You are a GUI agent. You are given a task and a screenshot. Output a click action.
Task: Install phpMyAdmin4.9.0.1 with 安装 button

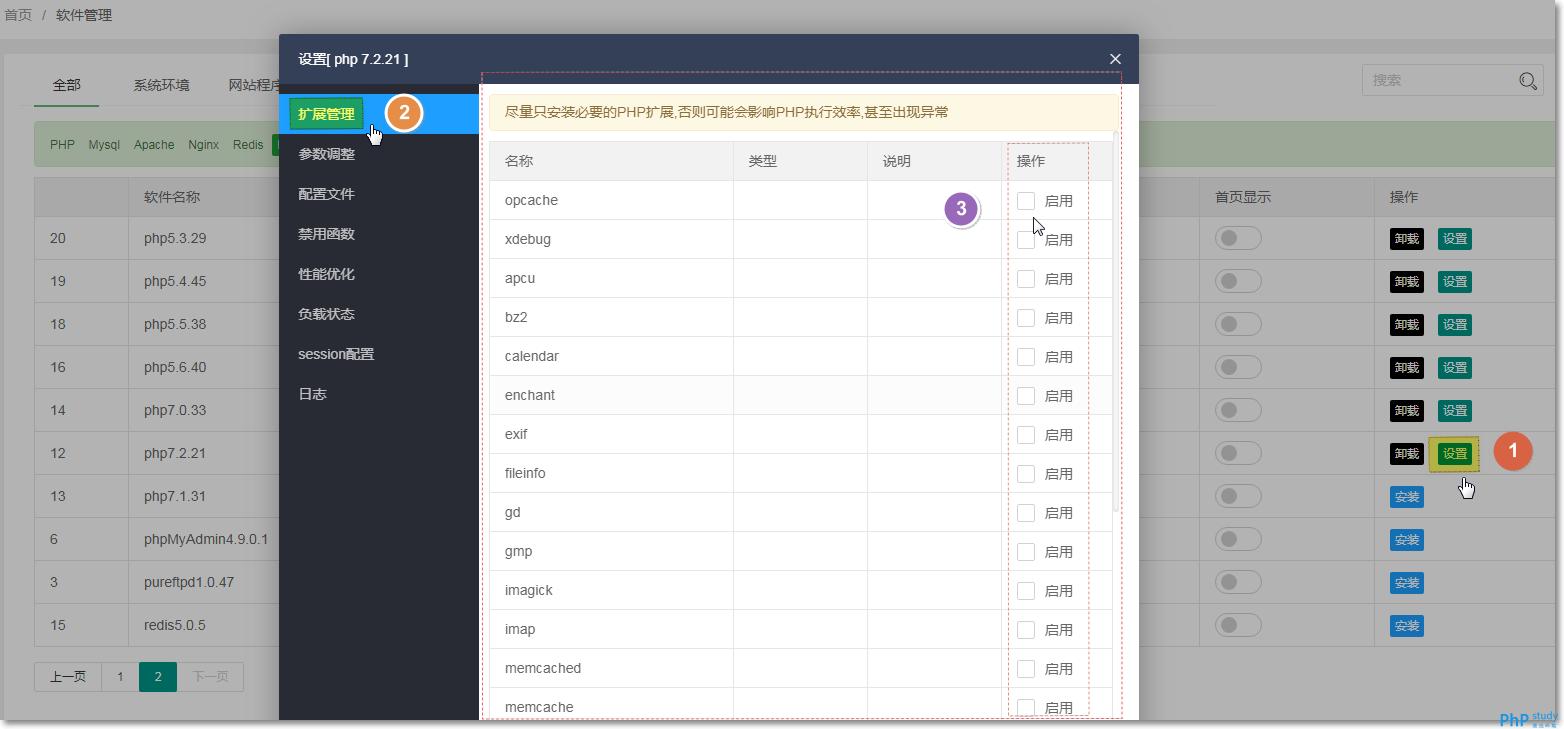point(1407,540)
